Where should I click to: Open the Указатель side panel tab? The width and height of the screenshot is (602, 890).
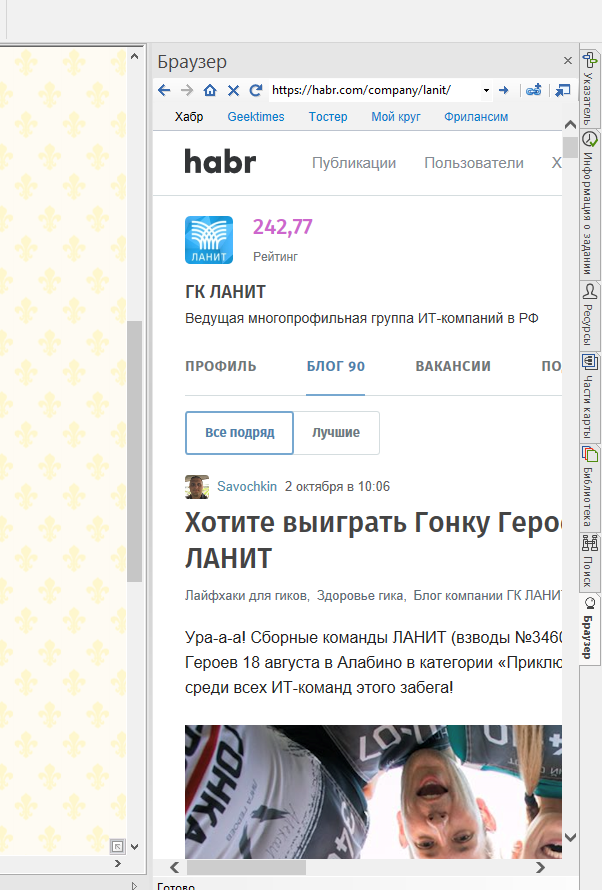[x=590, y=89]
